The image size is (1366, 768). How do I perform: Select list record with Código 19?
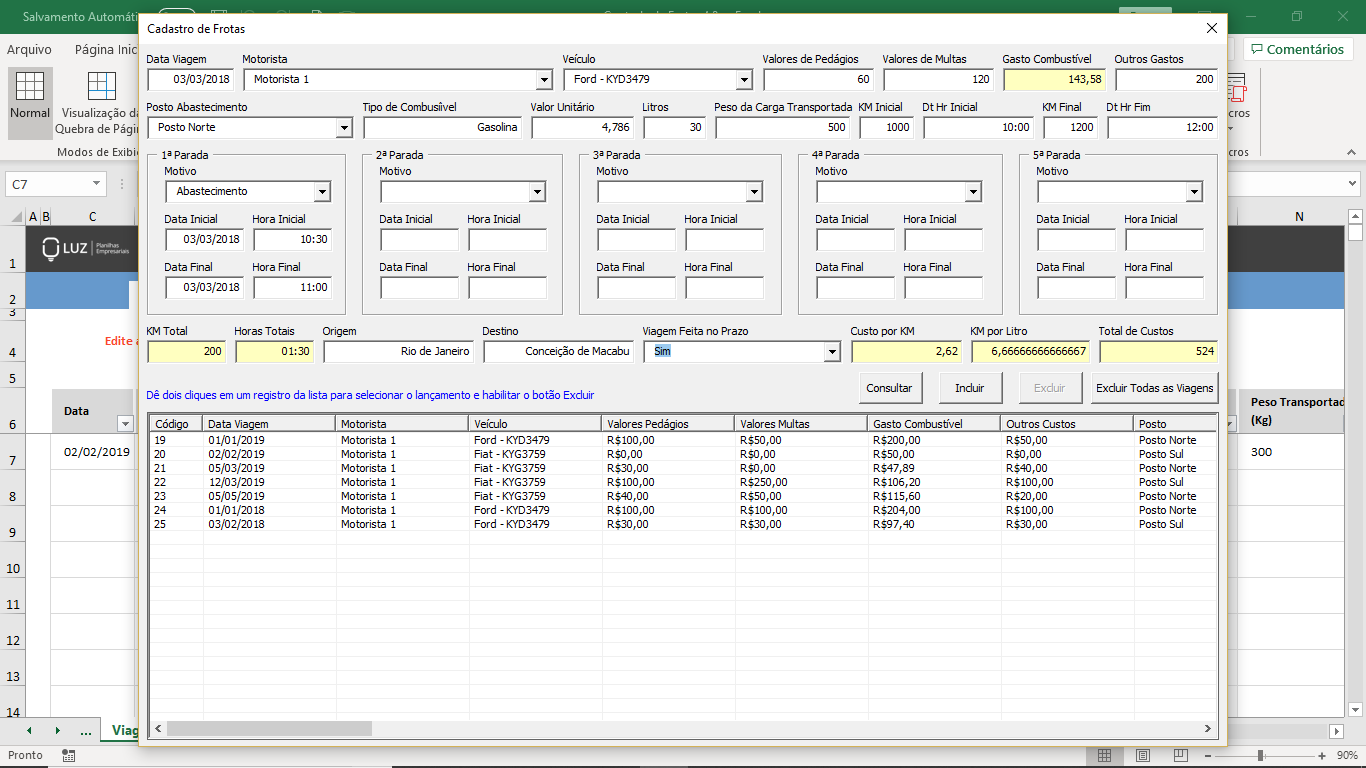683,440
